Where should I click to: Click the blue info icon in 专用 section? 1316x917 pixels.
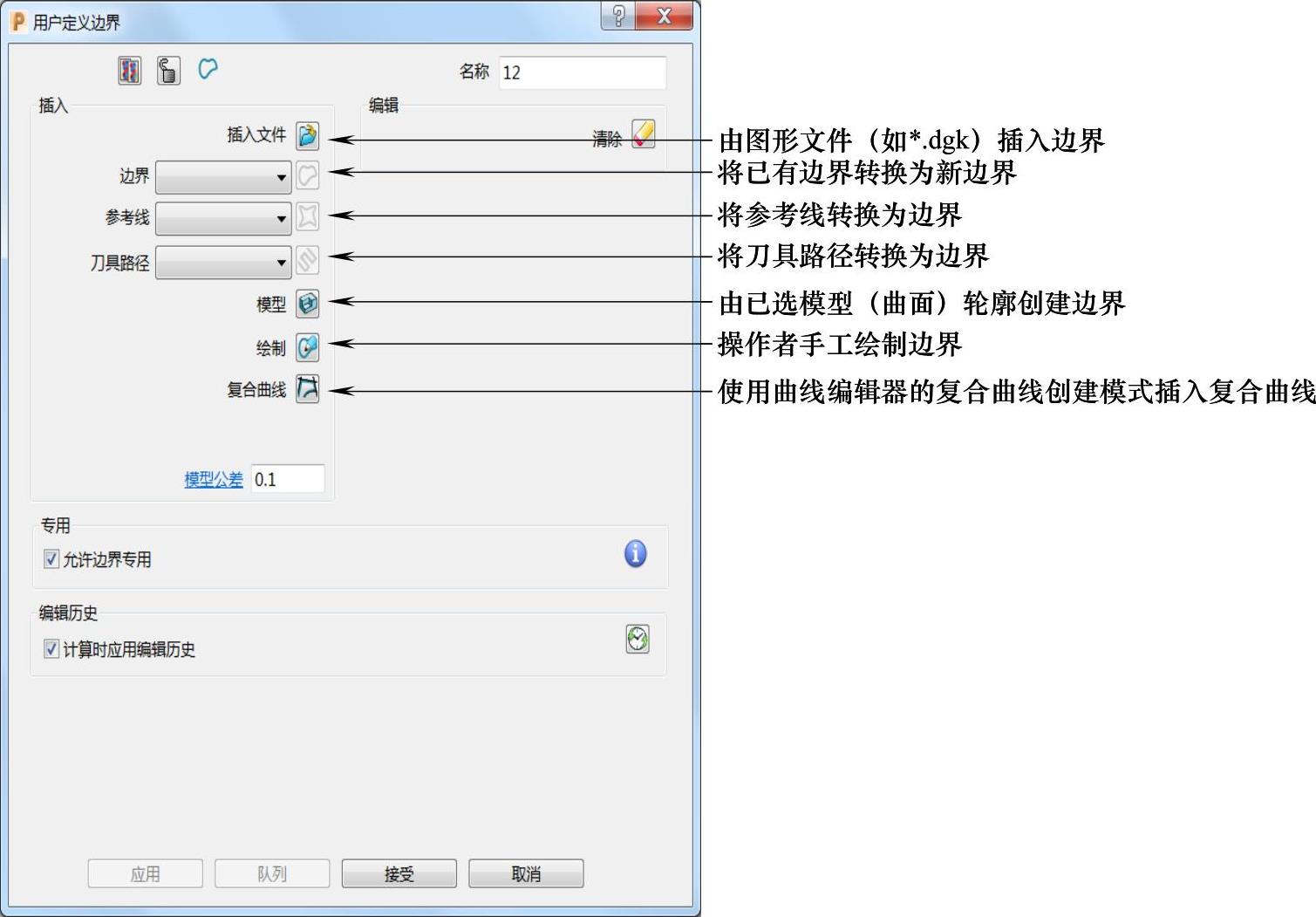636,554
